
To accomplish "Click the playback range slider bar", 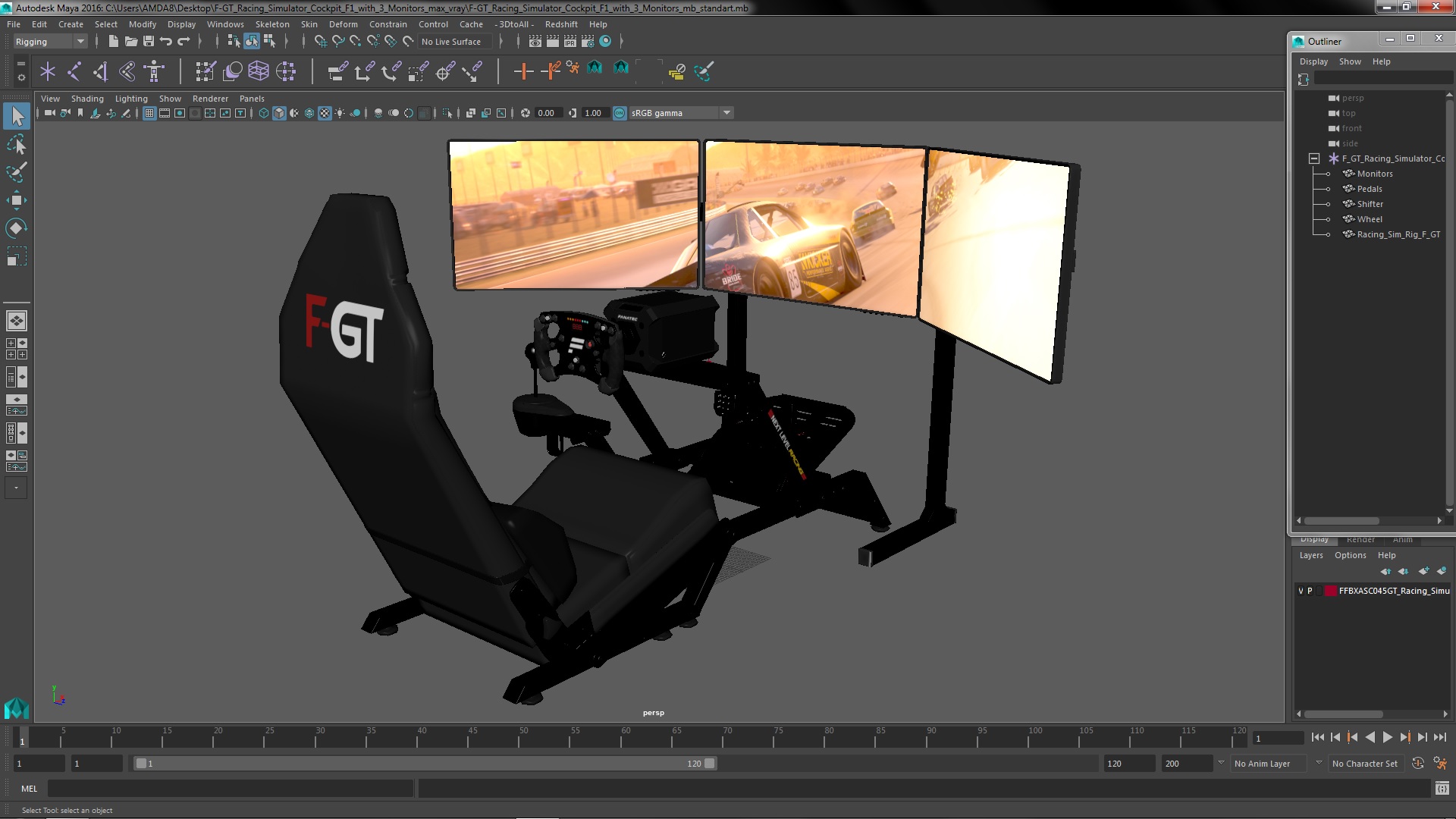I will (x=425, y=764).
